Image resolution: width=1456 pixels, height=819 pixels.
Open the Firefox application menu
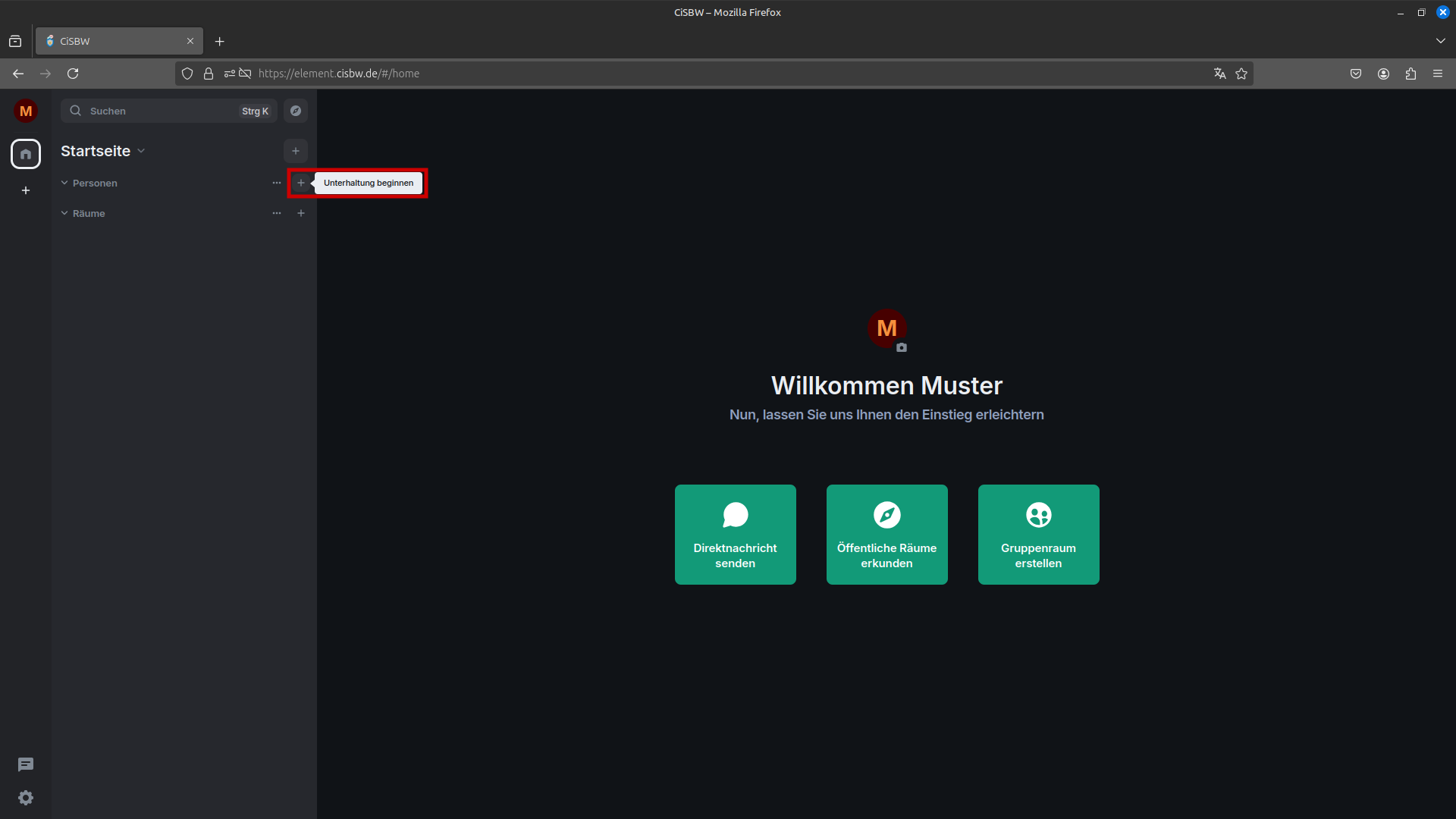click(x=1438, y=74)
